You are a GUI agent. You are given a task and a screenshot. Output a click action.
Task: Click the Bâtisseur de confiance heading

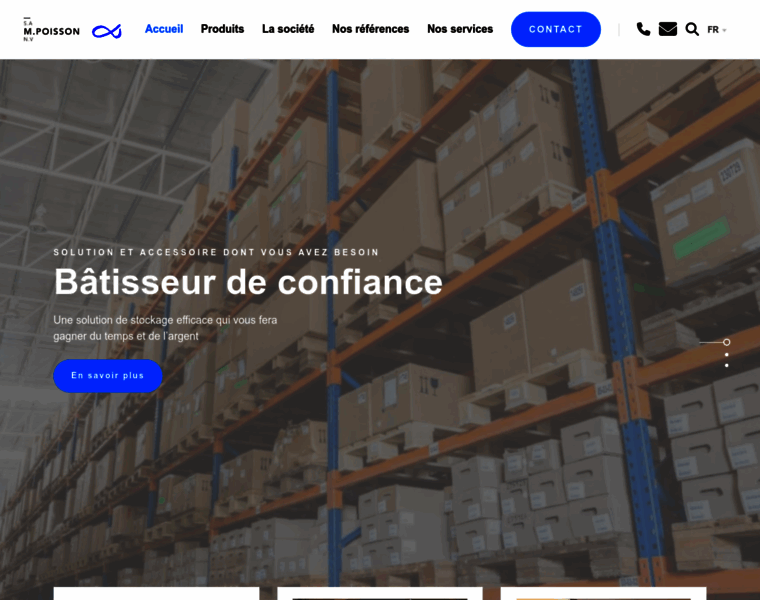(x=248, y=282)
